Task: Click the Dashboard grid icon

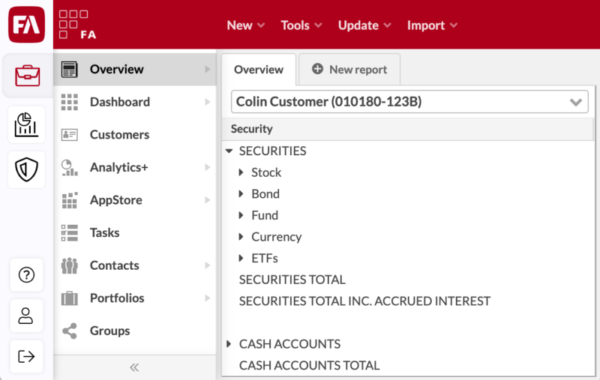Action: pos(69,102)
